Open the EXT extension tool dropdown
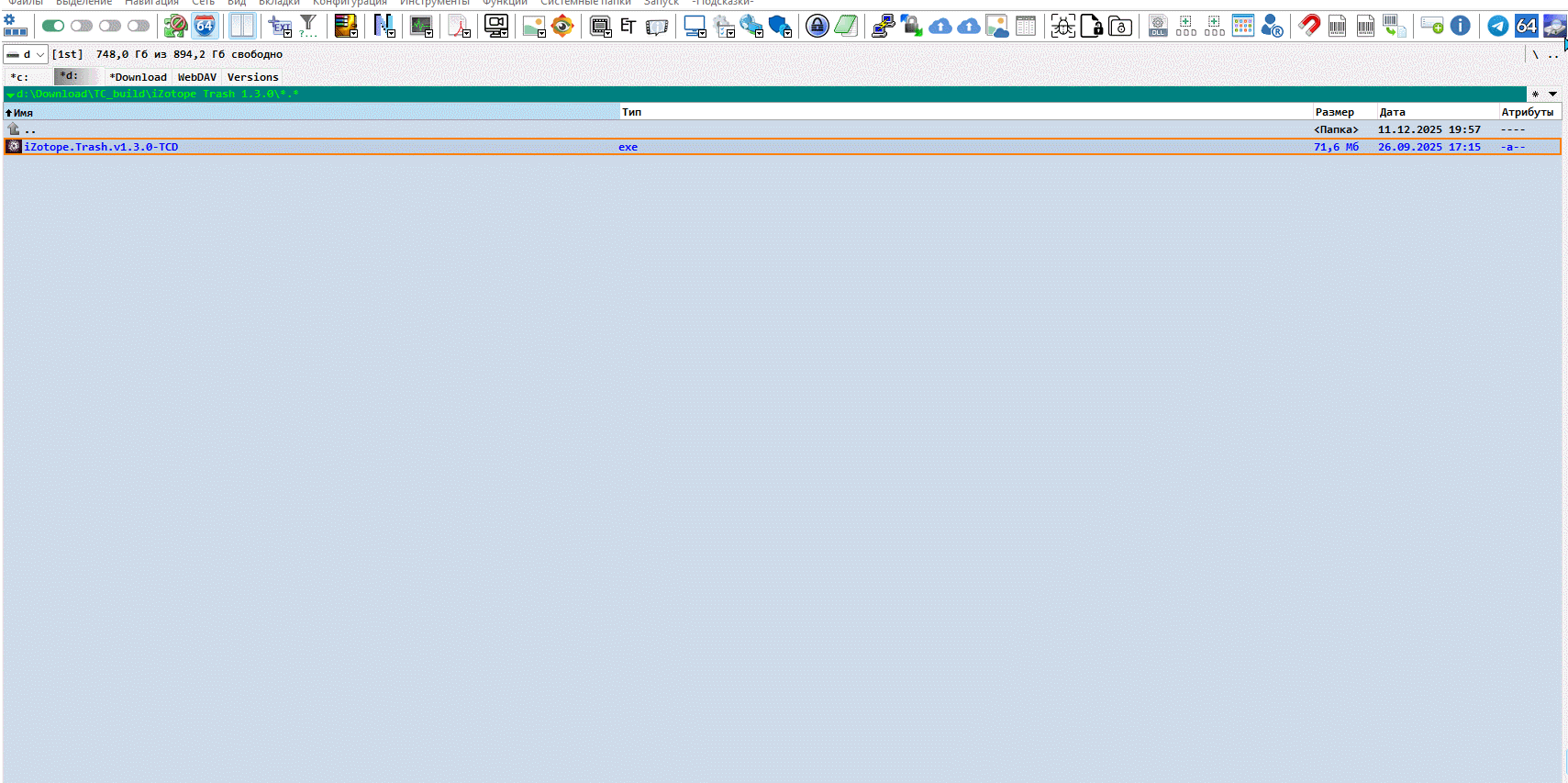Image resolution: width=1568 pixels, height=783 pixels. [280, 27]
